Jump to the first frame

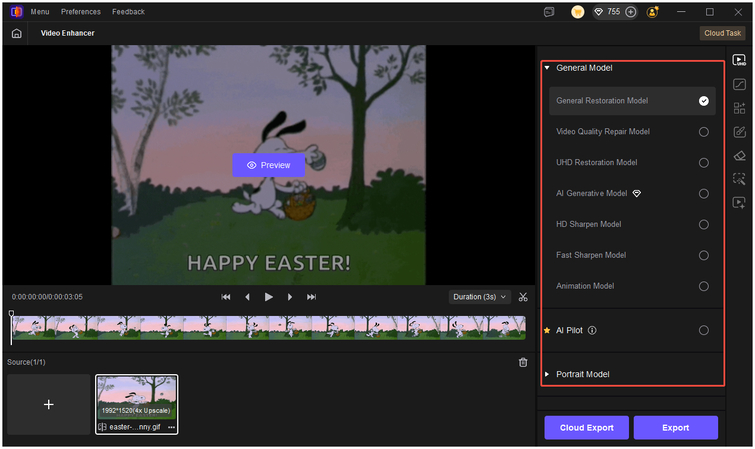[x=225, y=297]
